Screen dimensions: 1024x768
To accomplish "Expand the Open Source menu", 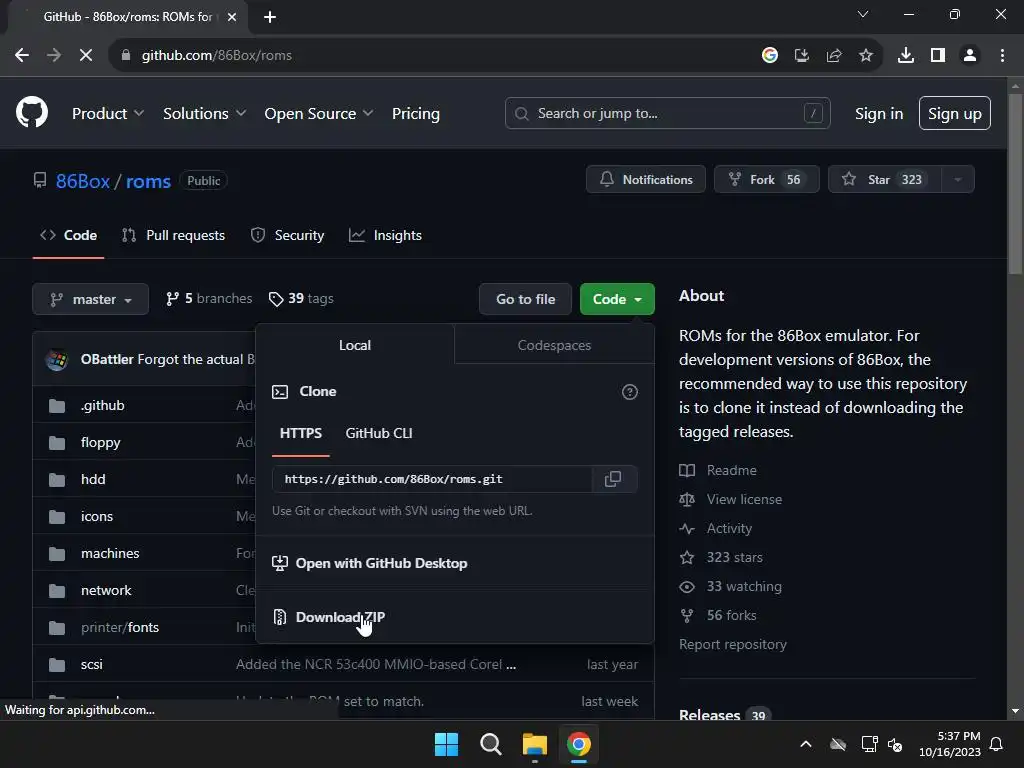I will [319, 113].
